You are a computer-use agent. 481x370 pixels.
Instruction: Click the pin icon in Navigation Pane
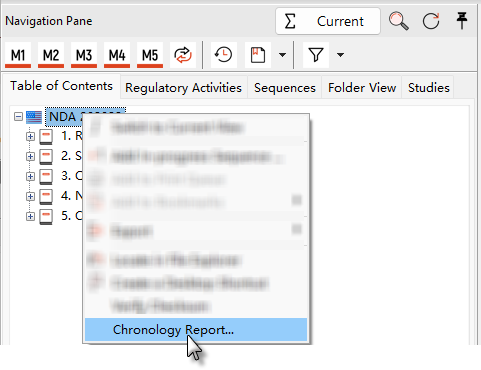(x=462, y=21)
